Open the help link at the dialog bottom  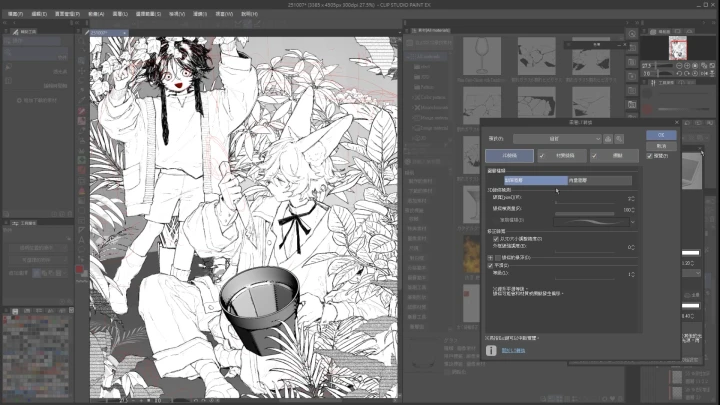click(513, 350)
